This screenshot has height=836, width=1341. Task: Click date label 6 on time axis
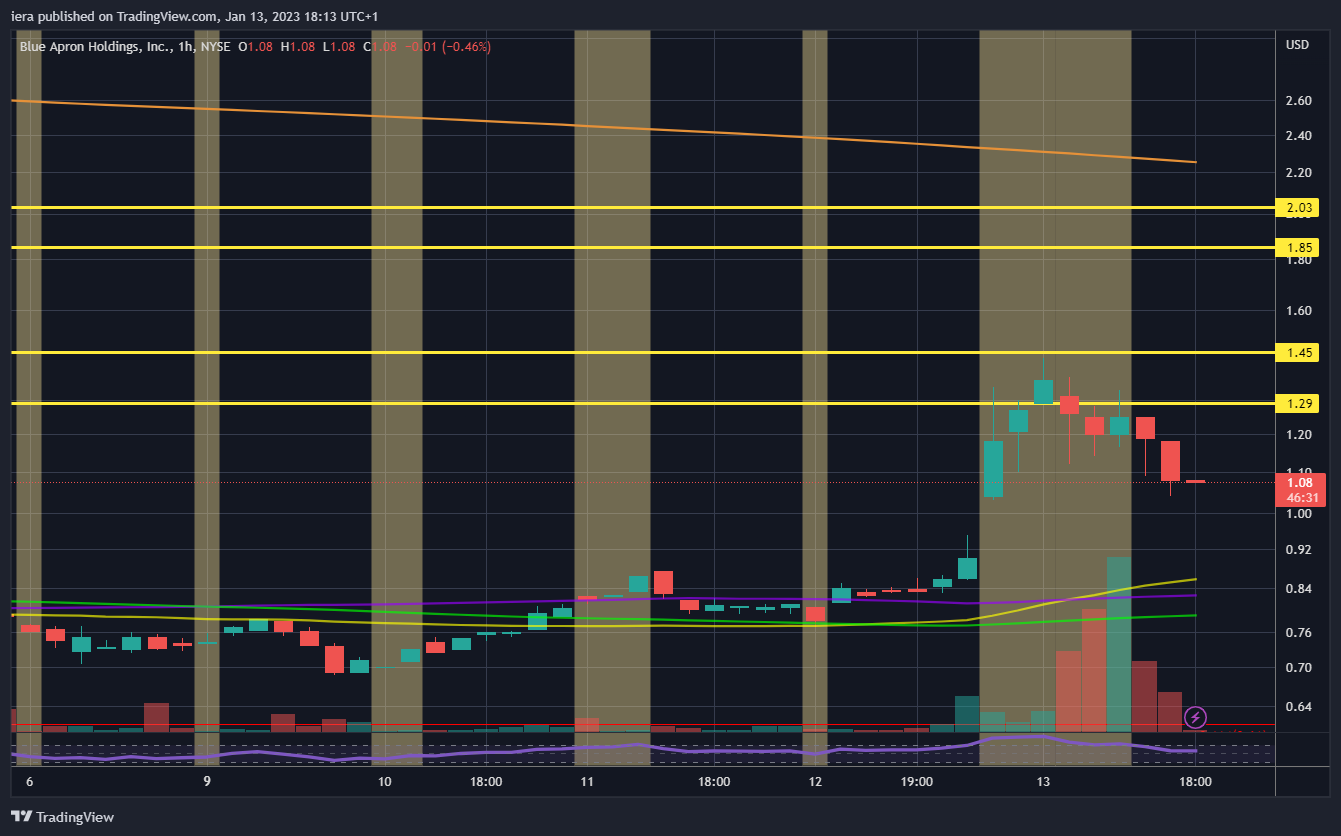29,782
